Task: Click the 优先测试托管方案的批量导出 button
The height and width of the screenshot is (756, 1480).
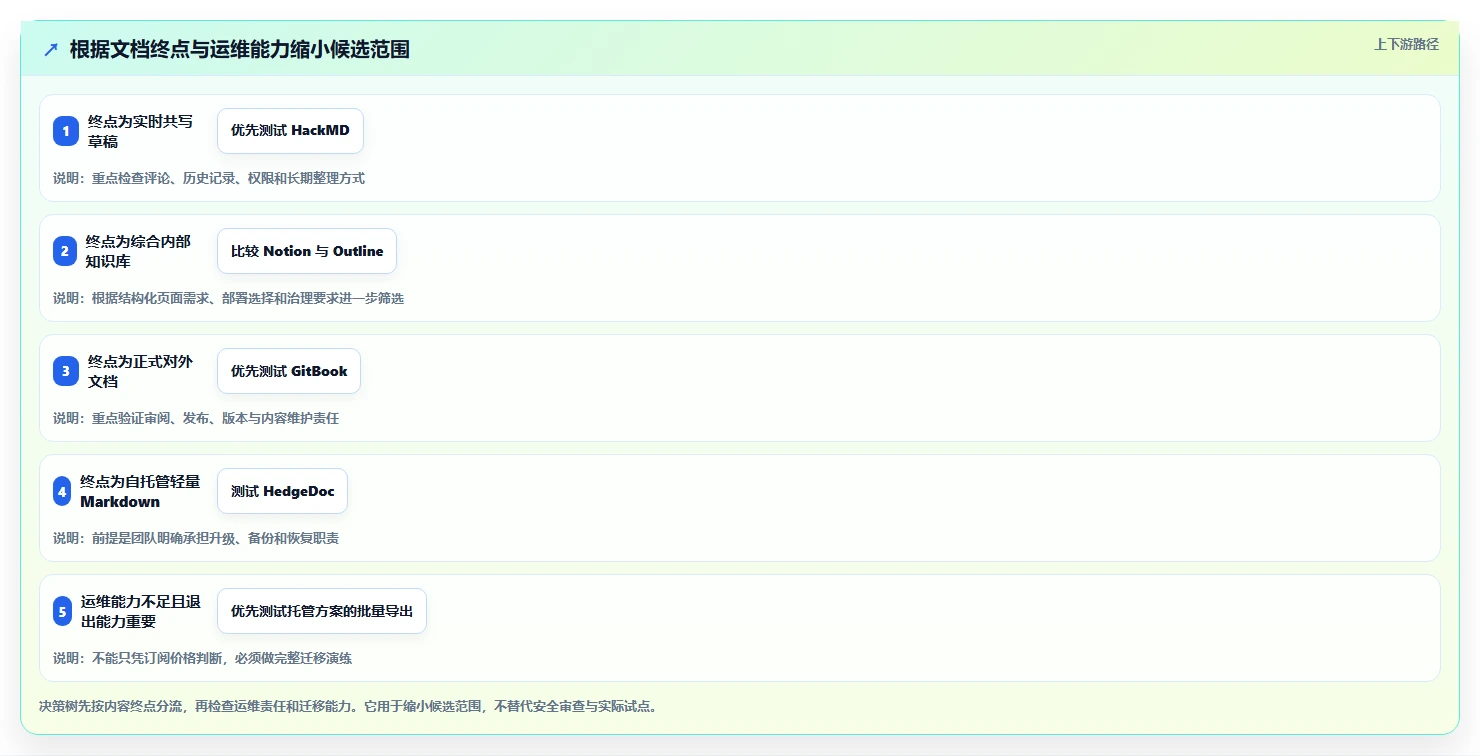Action: 322,611
